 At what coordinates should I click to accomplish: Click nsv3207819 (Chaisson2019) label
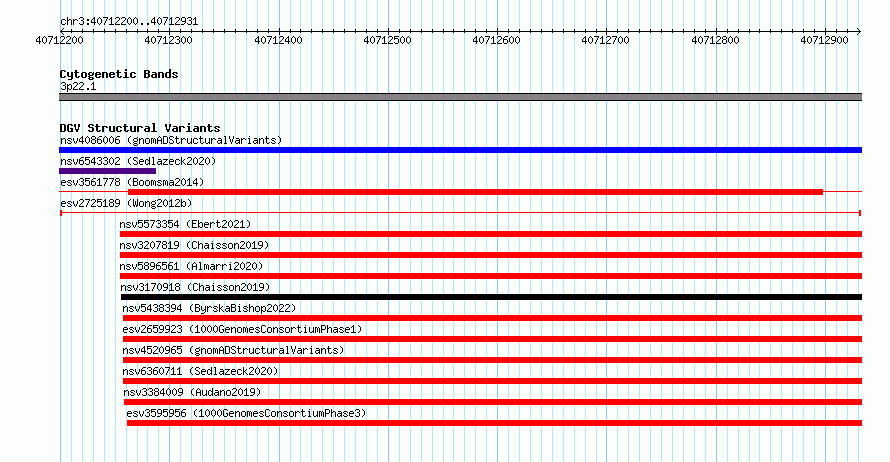[x=194, y=245]
